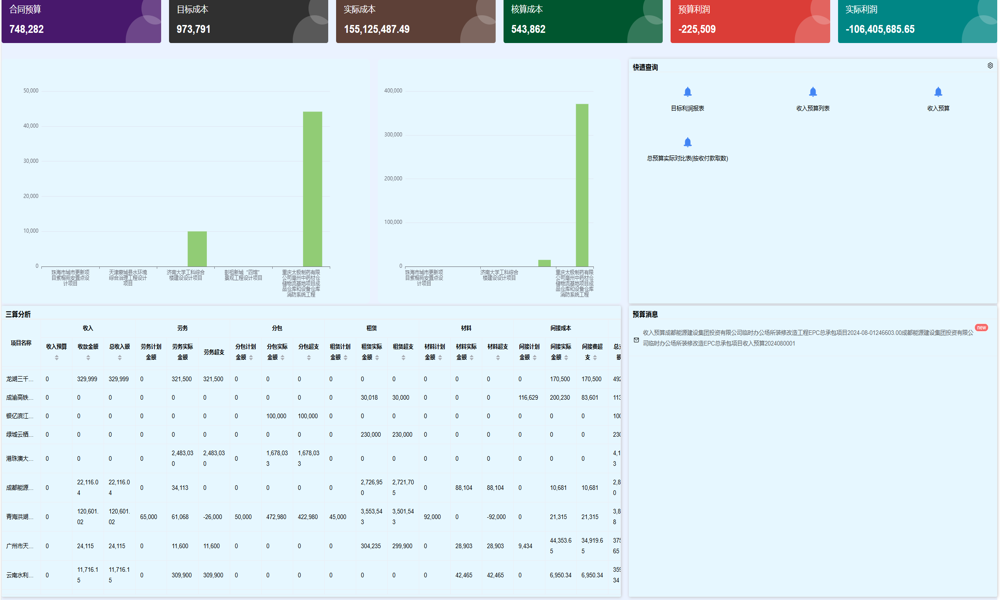Click the envelope icon in 预算消息
1000x600 pixels.
tap(636, 340)
